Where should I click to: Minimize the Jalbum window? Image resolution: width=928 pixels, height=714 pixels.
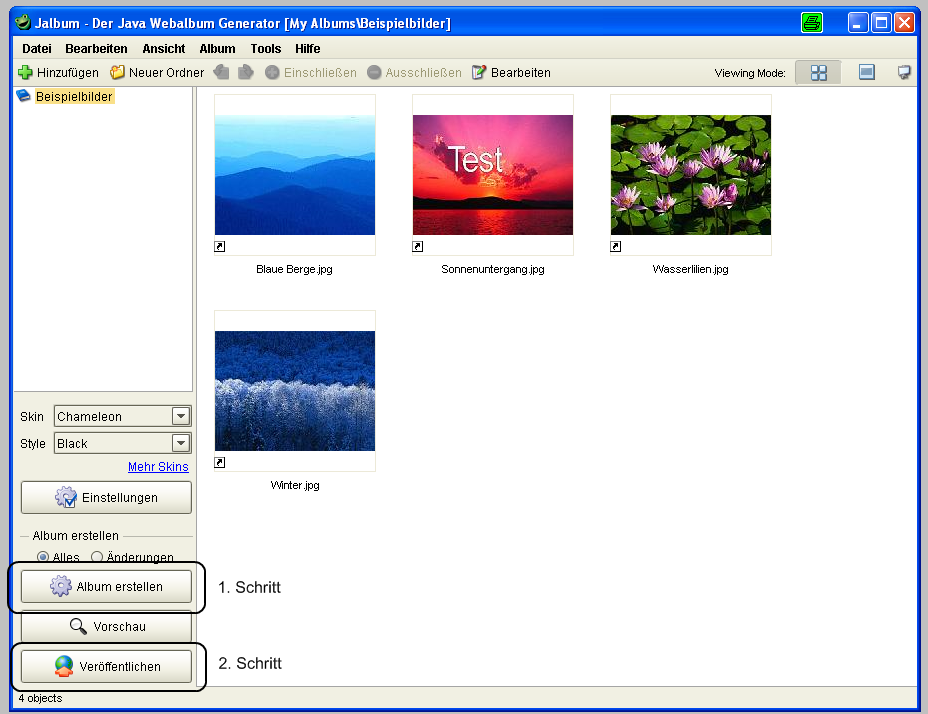pyautogui.click(x=858, y=23)
